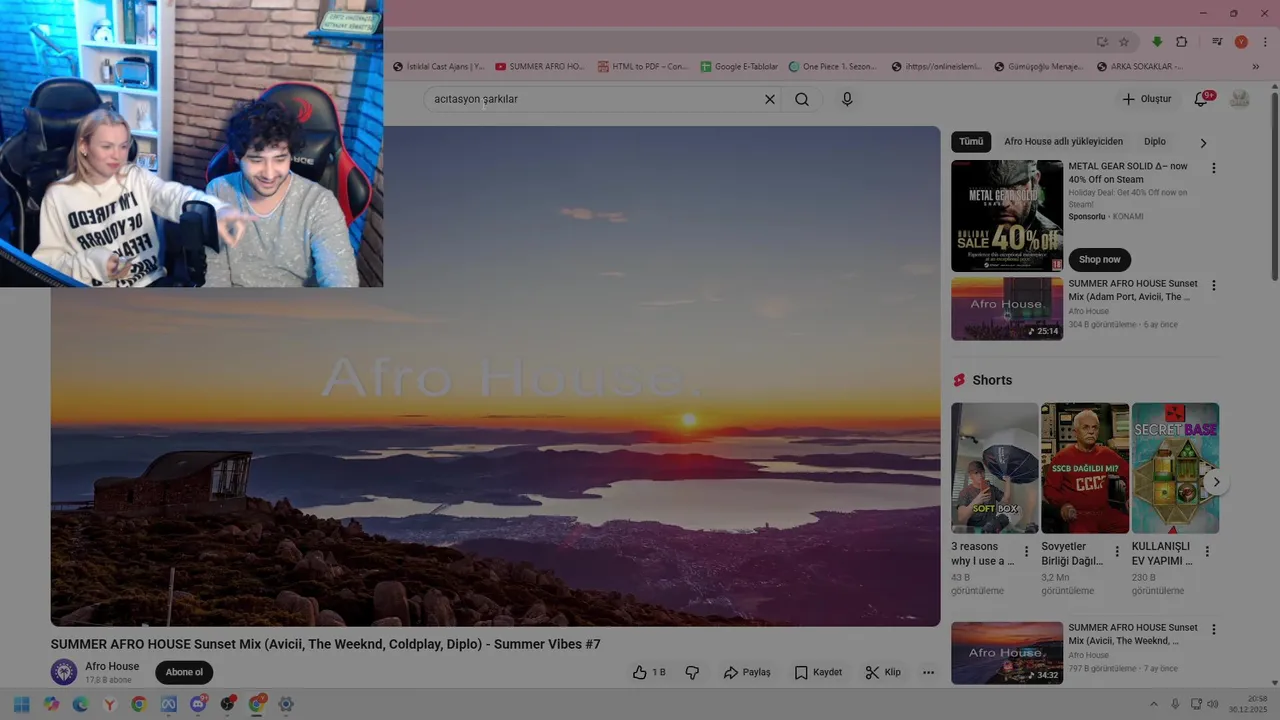Open options for the Sovyetler Birliği short

(x=1117, y=552)
